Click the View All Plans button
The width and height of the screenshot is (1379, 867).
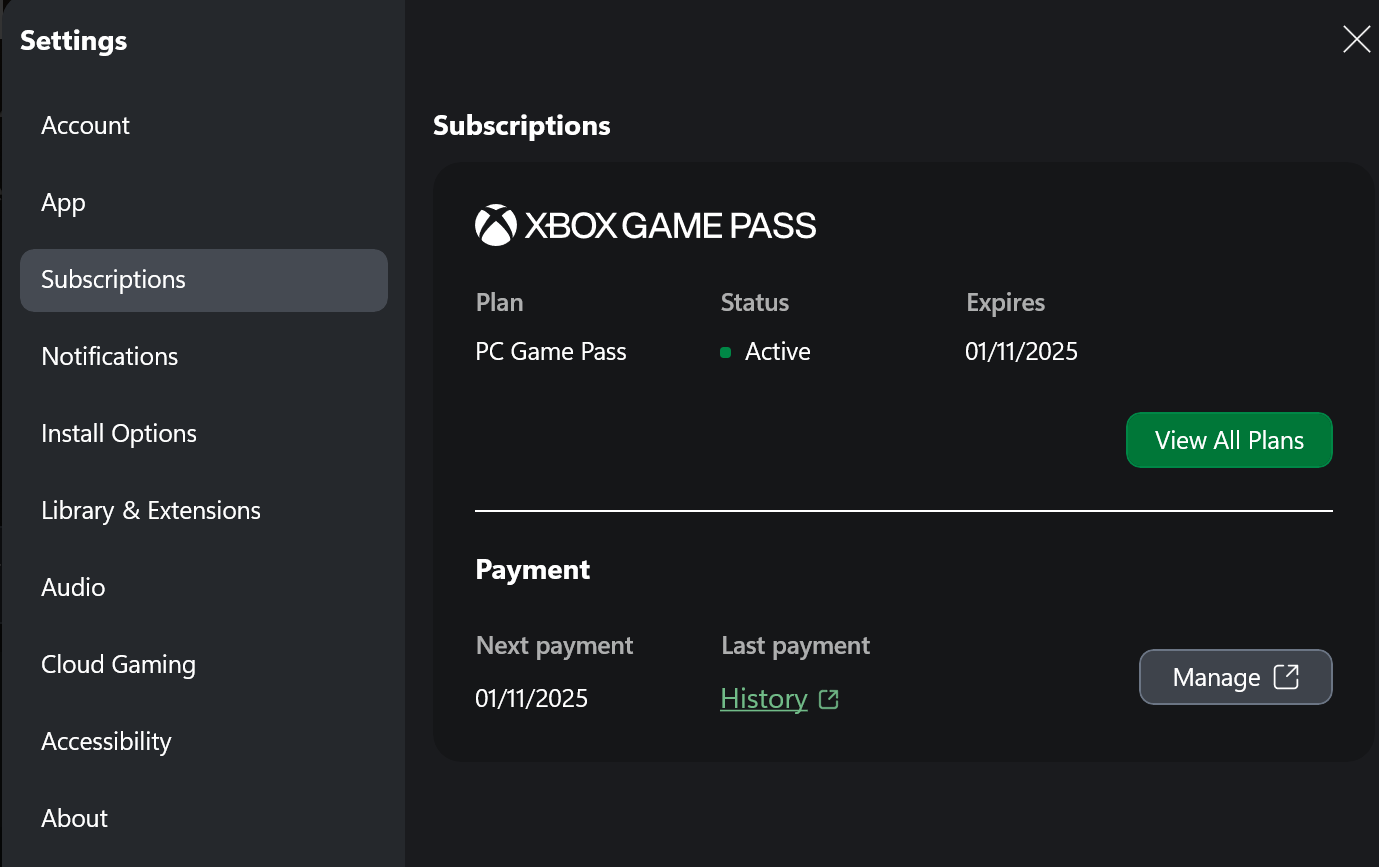click(1229, 440)
